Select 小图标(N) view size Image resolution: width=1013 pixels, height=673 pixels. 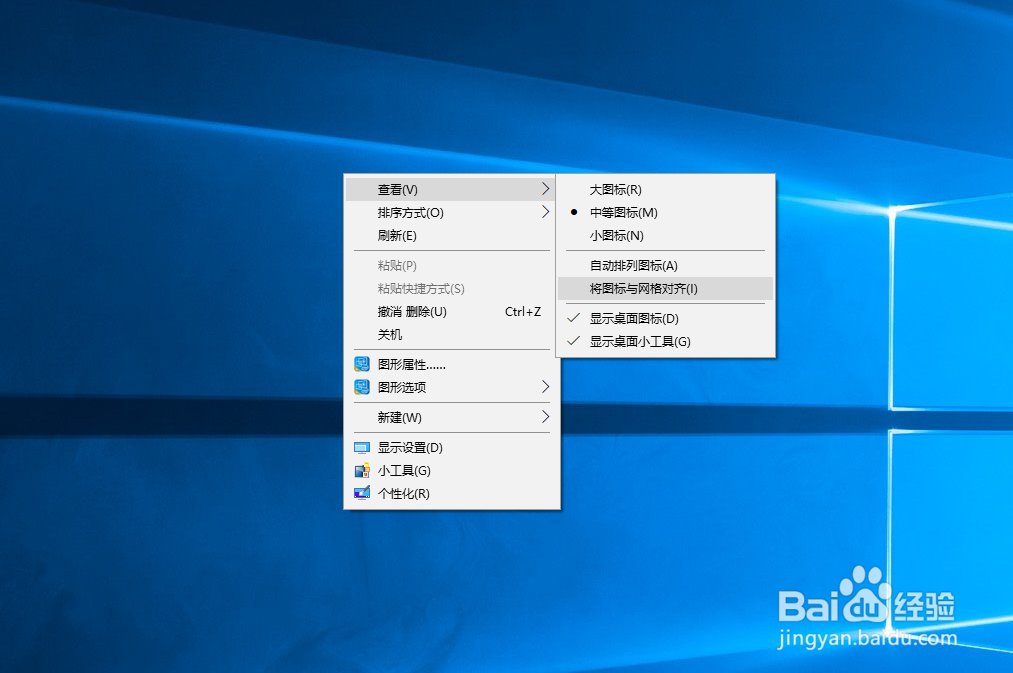point(665,236)
